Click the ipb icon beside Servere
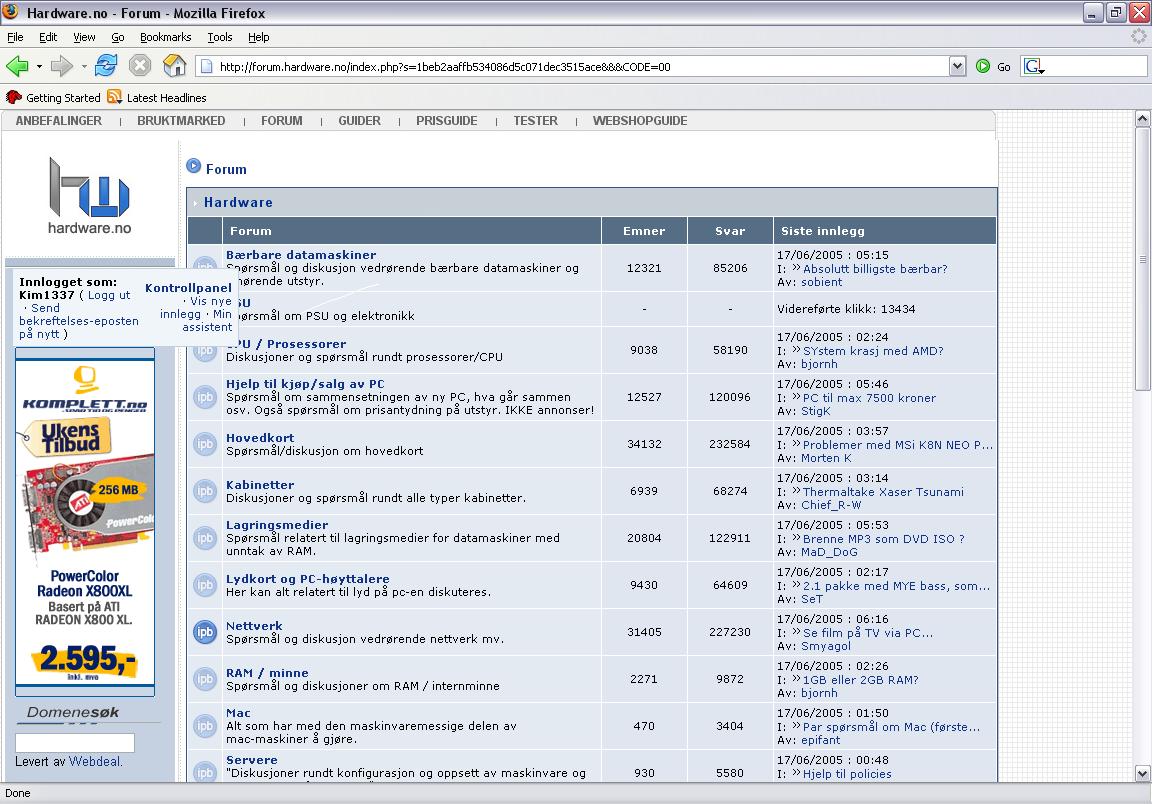The height and width of the screenshot is (804, 1155). 205,772
